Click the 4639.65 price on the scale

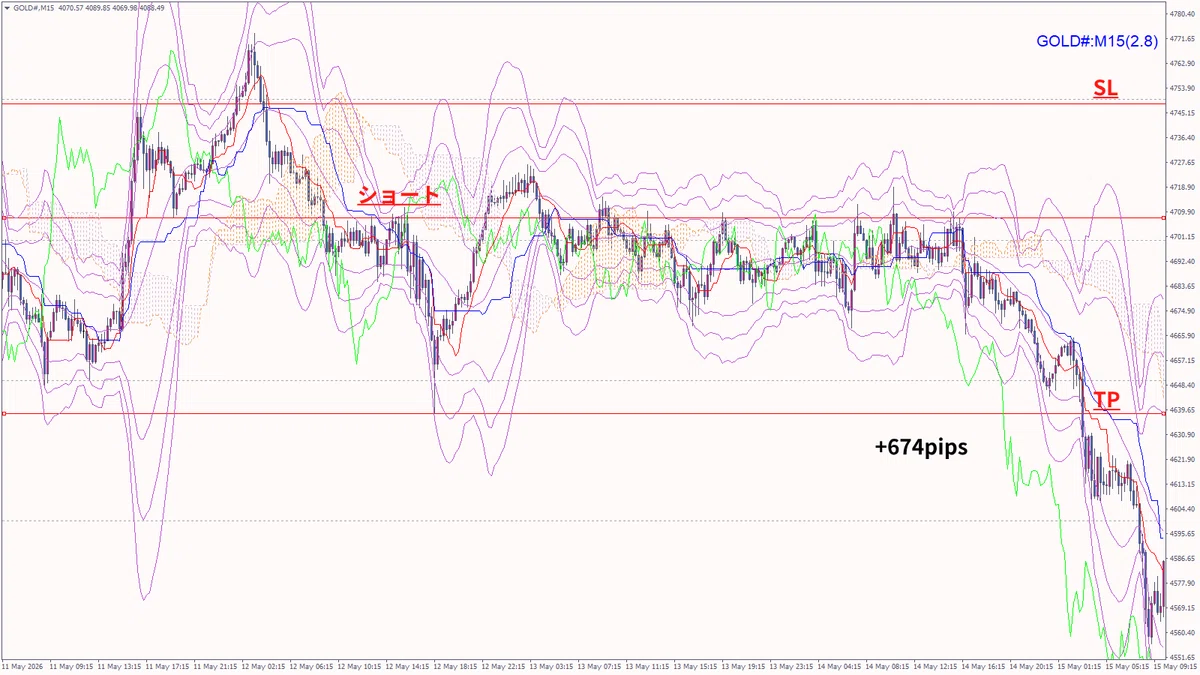click(x=1182, y=410)
